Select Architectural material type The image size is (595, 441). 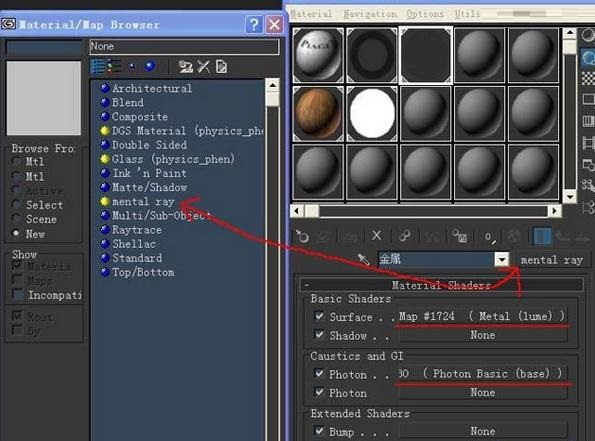[x=152, y=88]
